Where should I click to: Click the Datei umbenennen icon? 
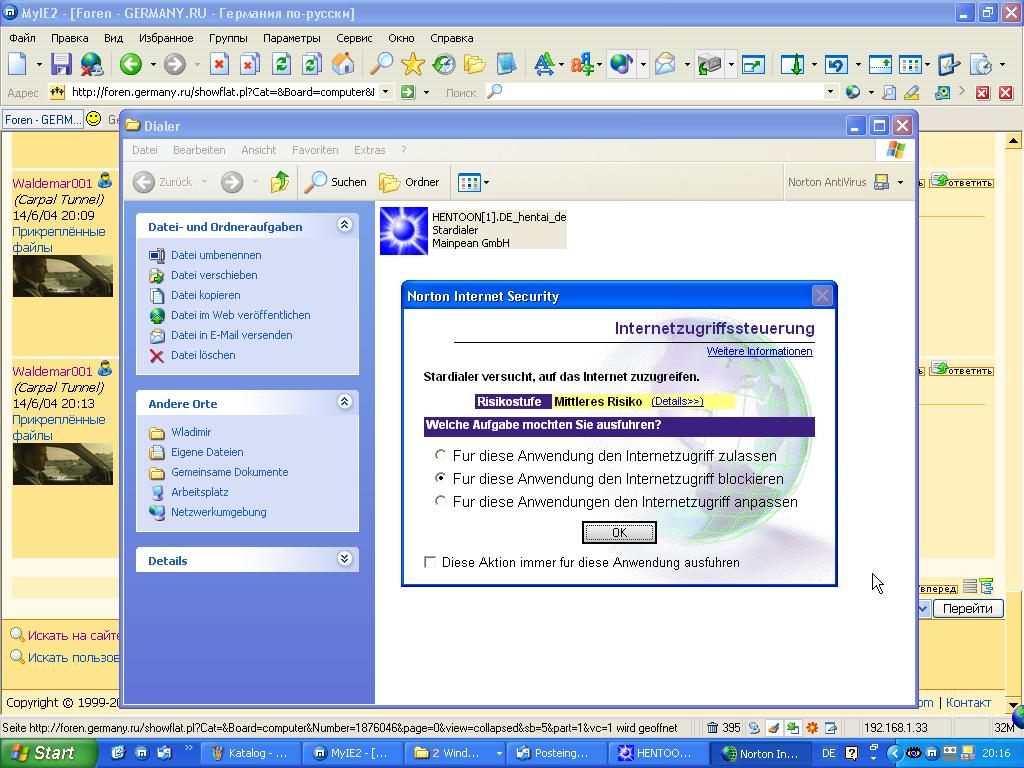[157, 255]
